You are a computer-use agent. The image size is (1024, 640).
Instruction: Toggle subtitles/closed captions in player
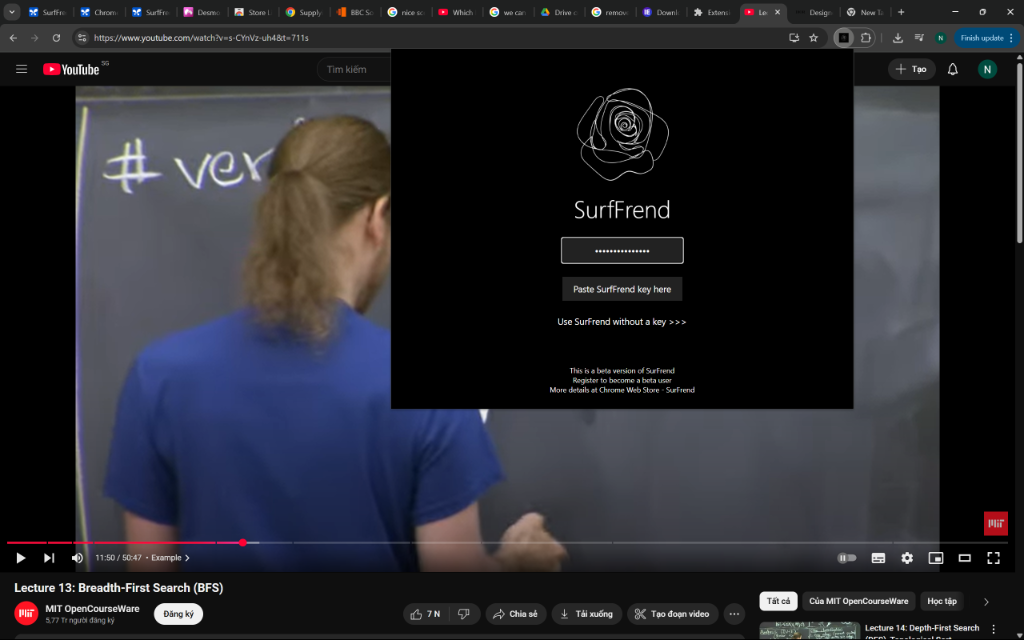[878, 558]
